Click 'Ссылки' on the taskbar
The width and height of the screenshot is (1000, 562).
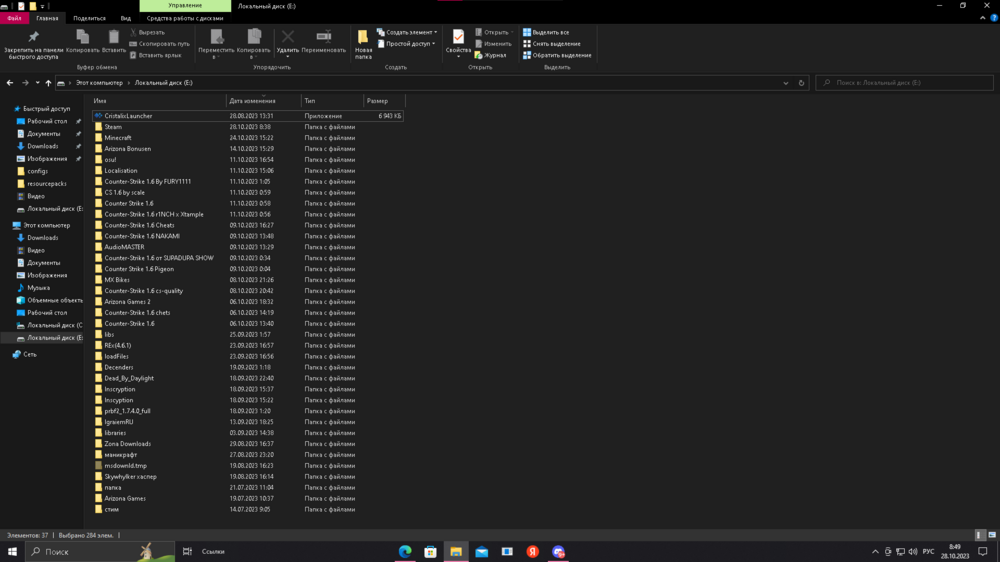(x=213, y=551)
